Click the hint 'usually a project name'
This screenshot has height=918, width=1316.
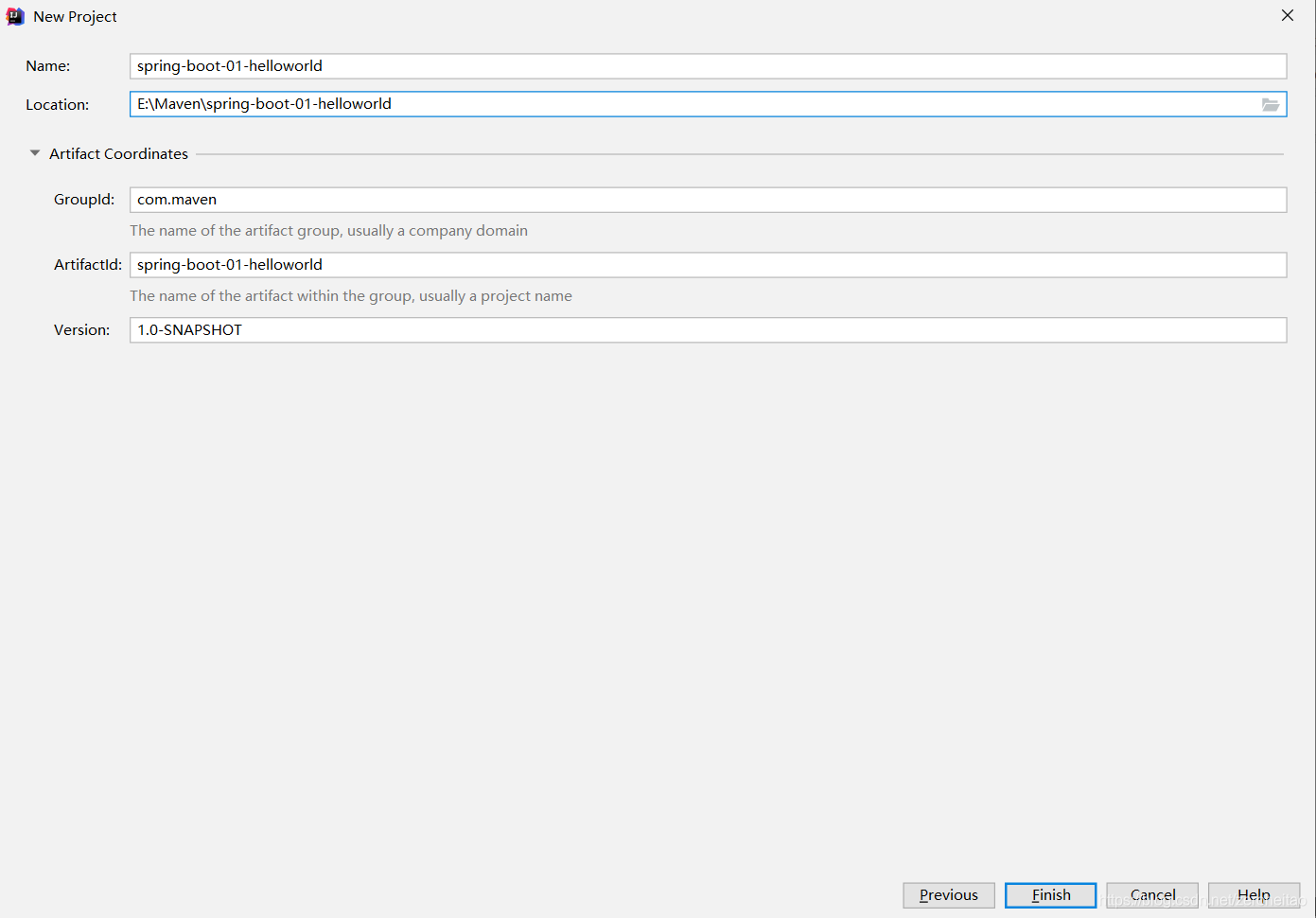tap(495, 296)
